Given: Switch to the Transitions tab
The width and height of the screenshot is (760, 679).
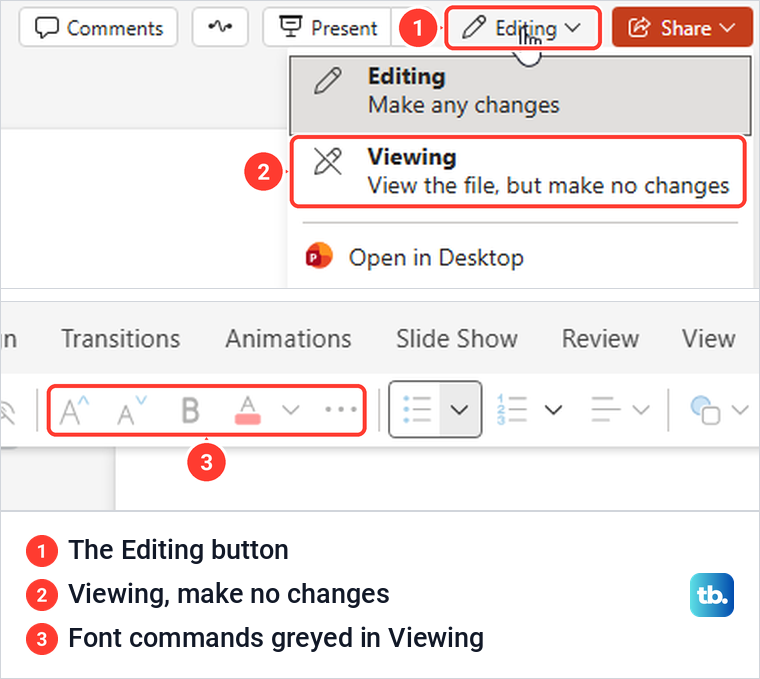Looking at the screenshot, I should (x=121, y=339).
